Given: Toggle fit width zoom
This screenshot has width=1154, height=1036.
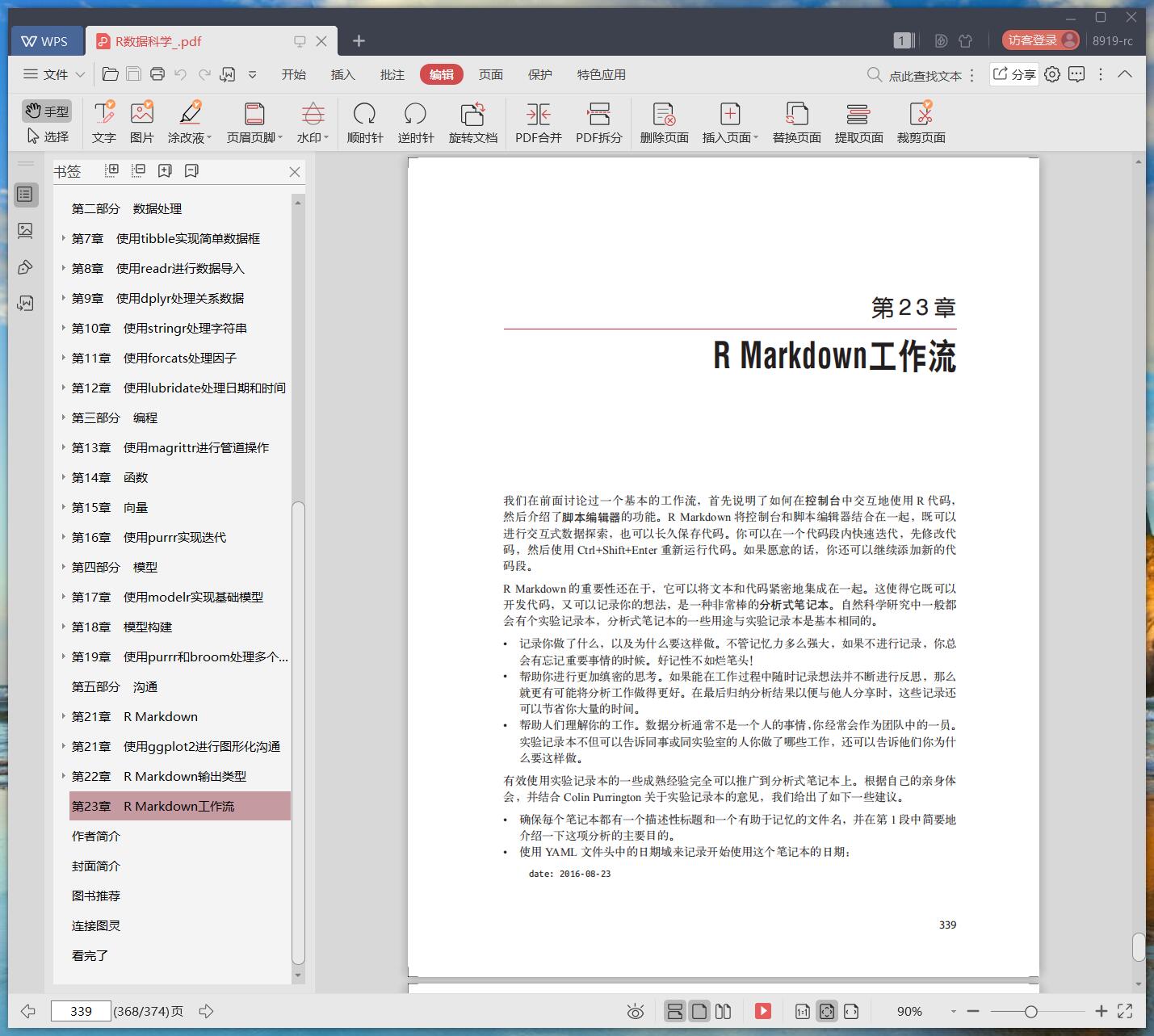Looking at the screenshot, I should [x=851, y=1011].
